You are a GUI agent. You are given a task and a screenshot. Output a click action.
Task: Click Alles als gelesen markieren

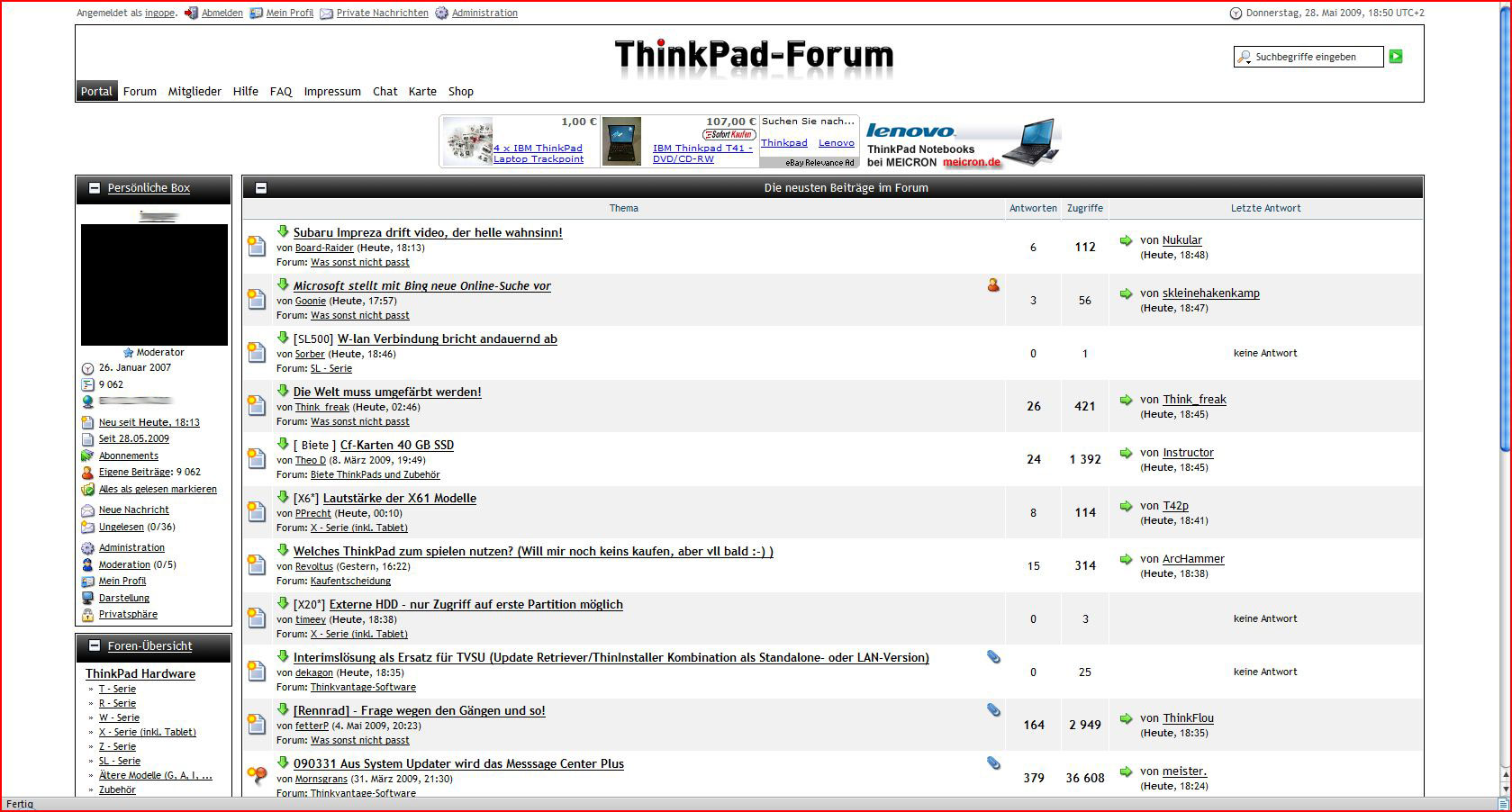click(158, 490)
